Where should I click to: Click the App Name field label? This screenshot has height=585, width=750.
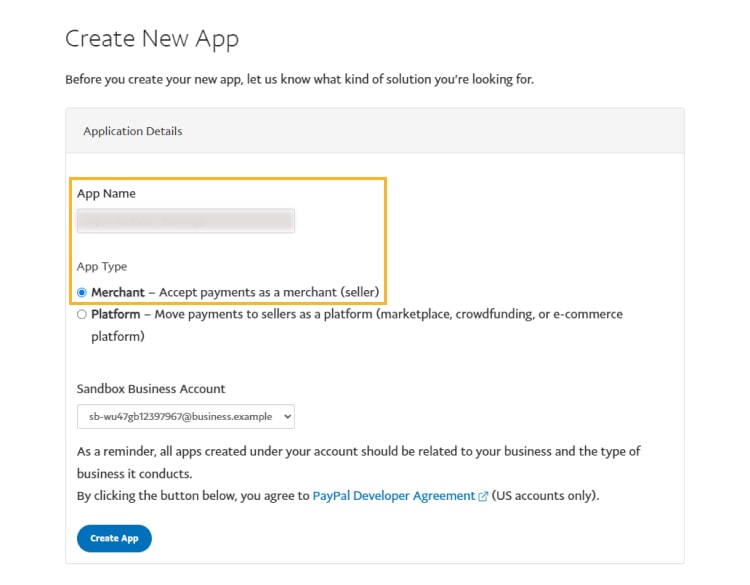[106, 193]
